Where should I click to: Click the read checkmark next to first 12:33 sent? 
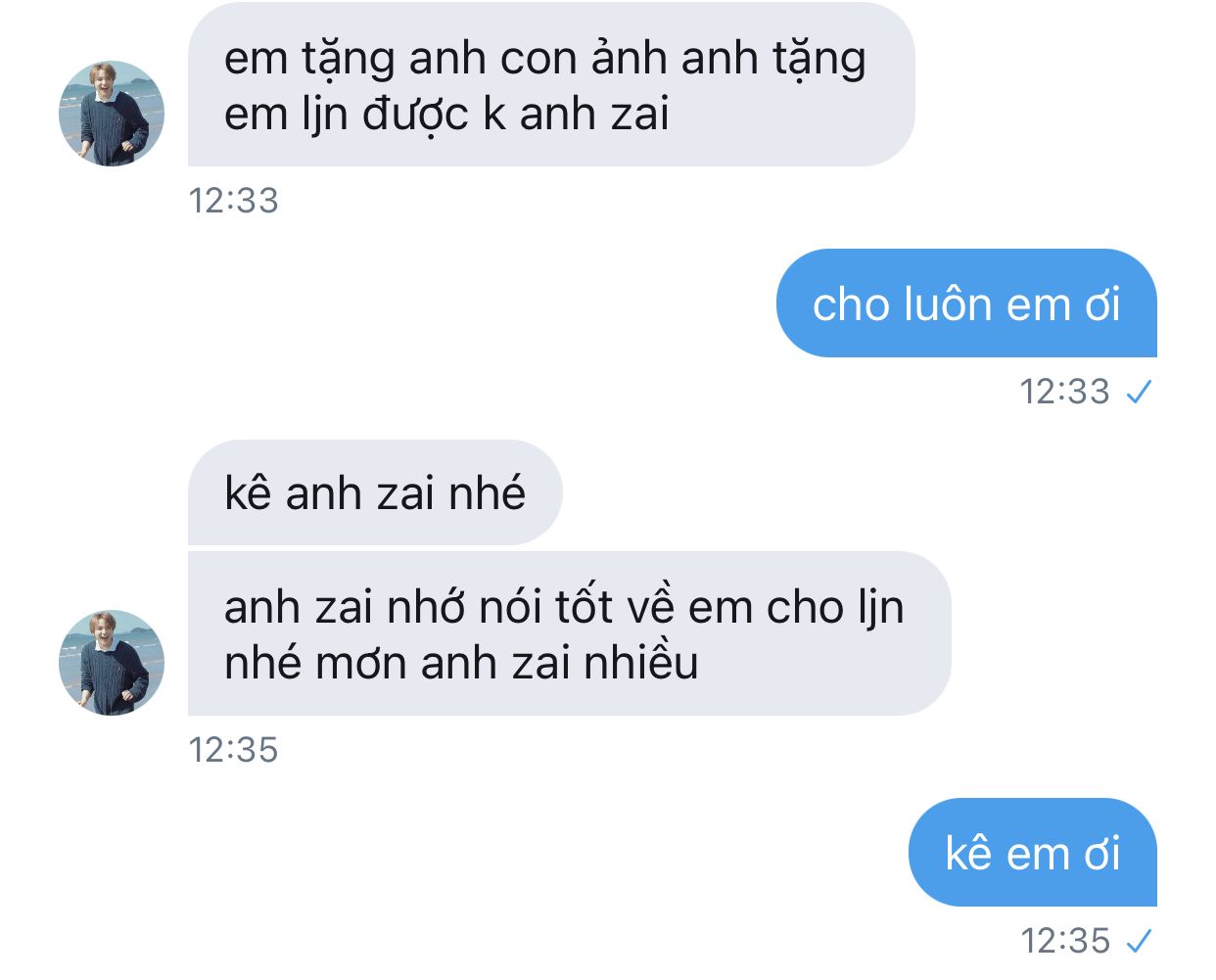coord(1139,393)
